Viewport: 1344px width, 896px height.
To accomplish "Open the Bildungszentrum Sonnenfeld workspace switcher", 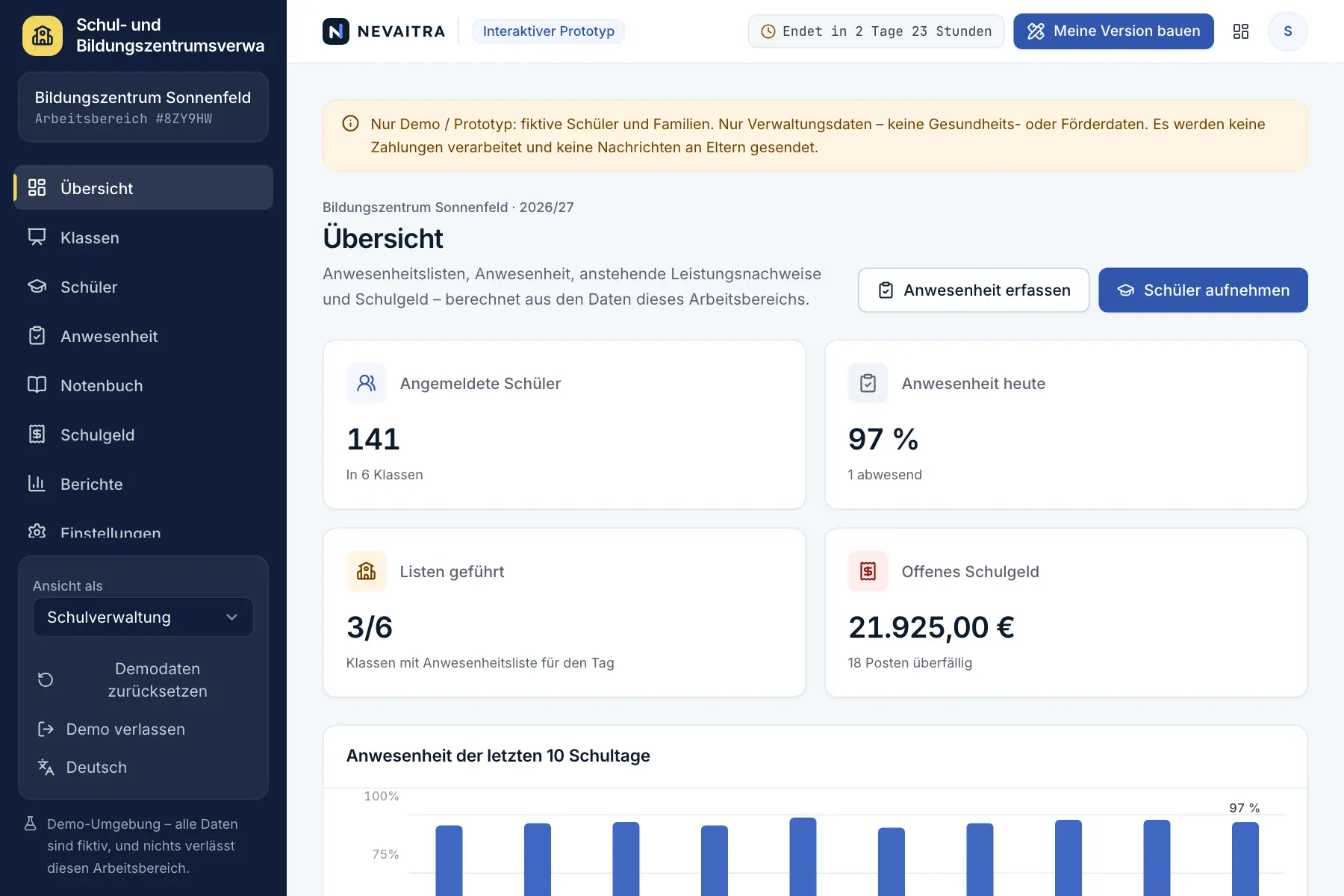I will point(143,107).
